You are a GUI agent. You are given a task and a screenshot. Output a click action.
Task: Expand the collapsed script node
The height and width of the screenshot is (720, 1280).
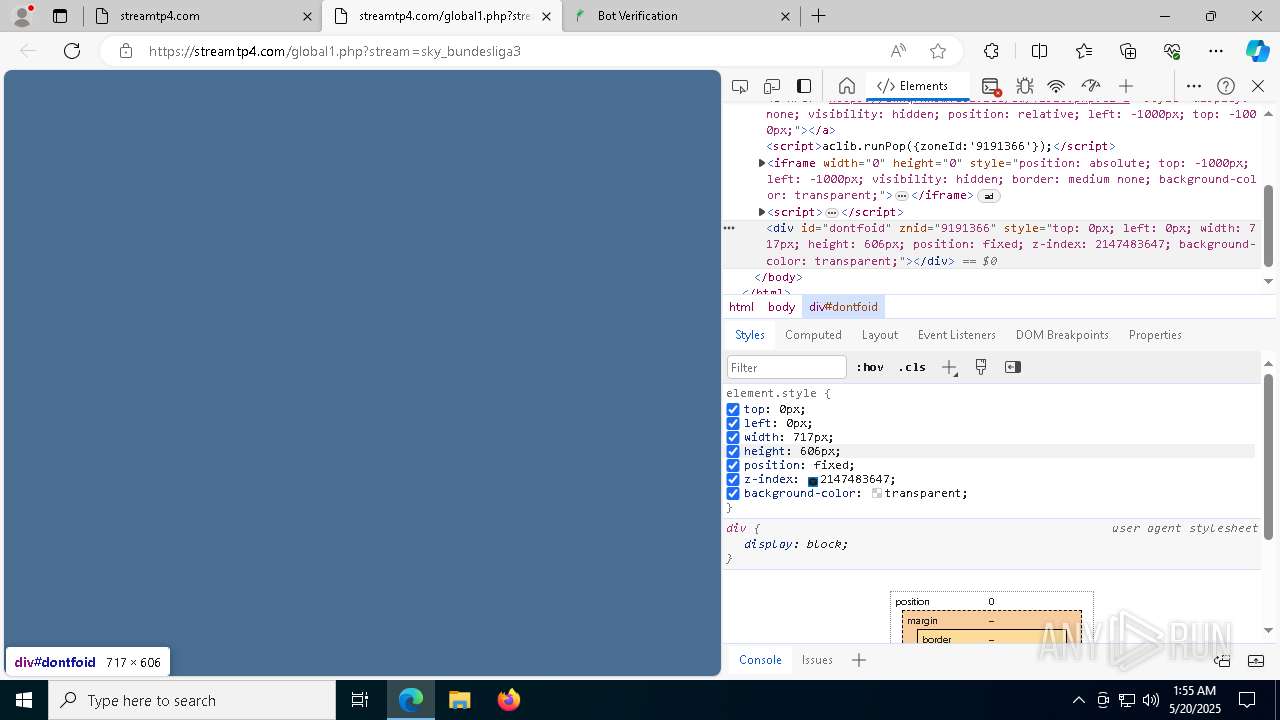click(762, 212)
